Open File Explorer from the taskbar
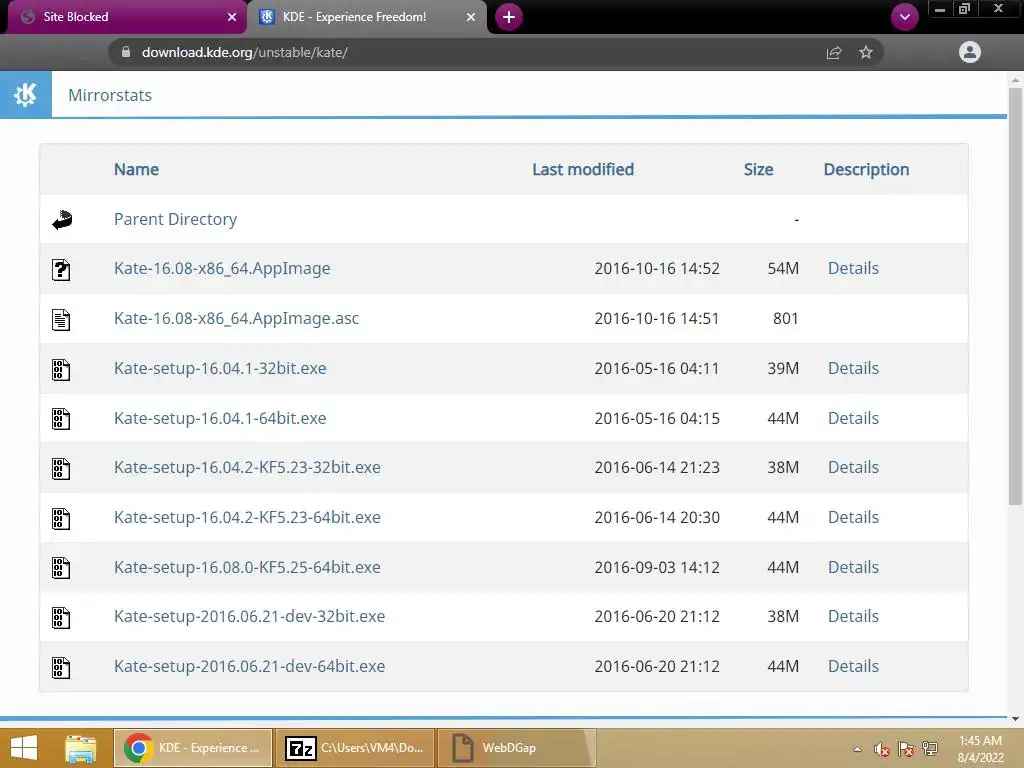Image resolution: width=1024 pixels, height=768 pixels. pos(80,748)
